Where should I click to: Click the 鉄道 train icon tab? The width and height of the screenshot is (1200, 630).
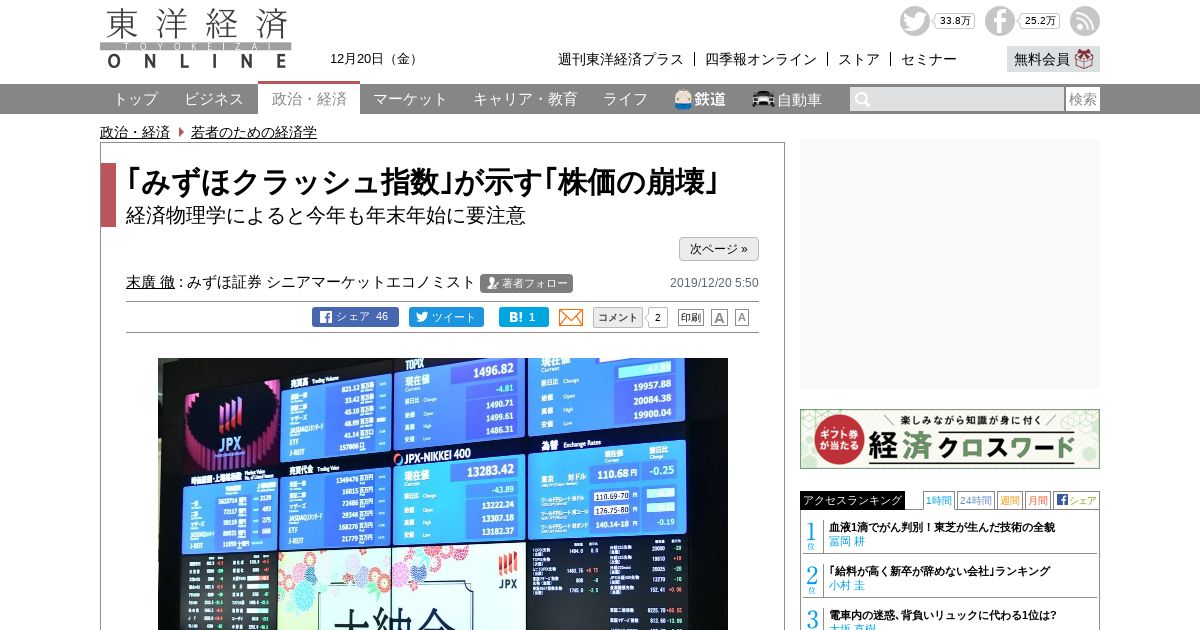click(x=700, y=99)
